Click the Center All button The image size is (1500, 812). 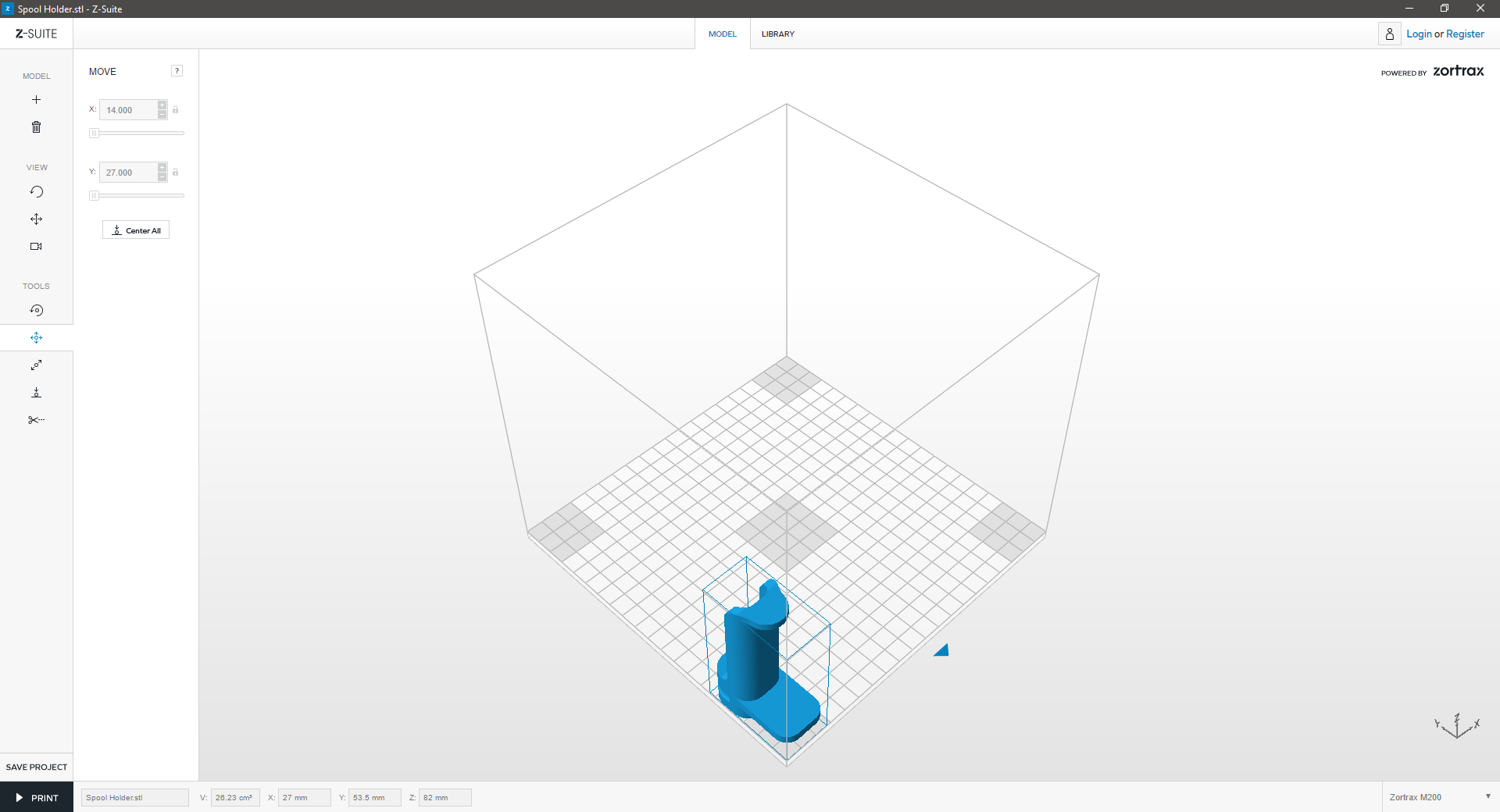pos(136,230)
